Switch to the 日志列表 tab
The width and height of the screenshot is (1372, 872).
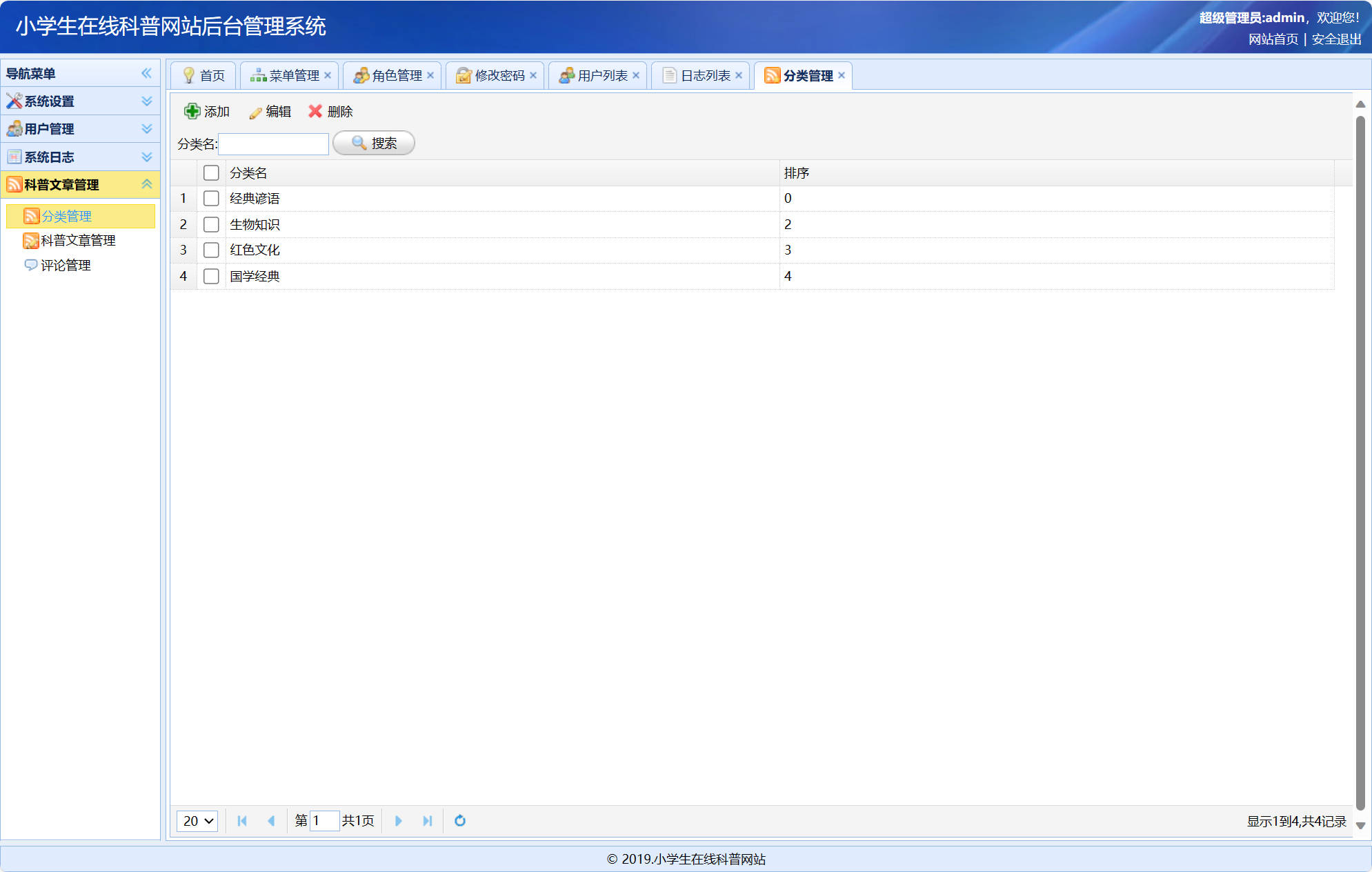(x=705, y=75)
